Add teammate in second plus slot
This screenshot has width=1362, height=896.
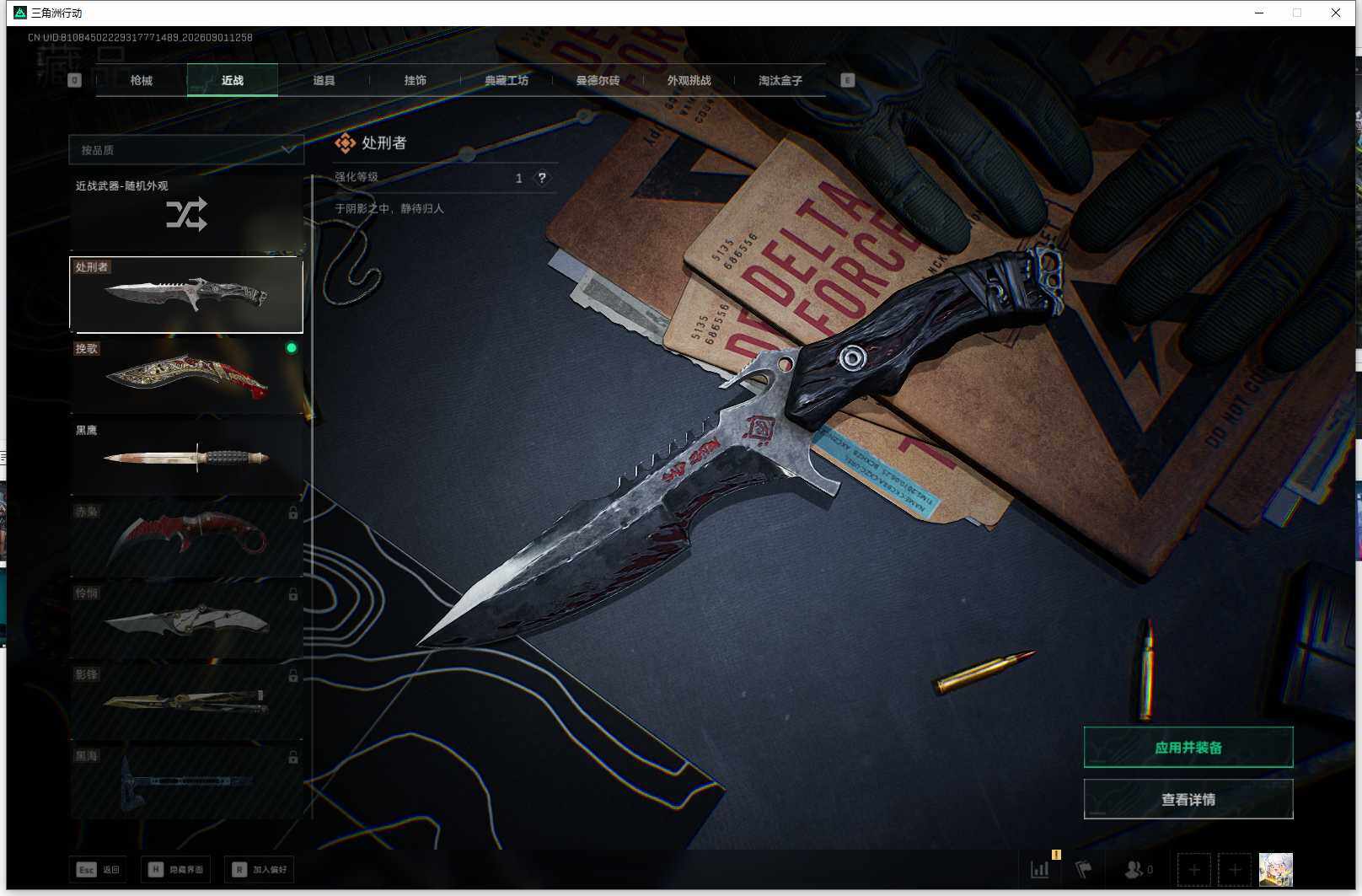tap(1235, 869)
